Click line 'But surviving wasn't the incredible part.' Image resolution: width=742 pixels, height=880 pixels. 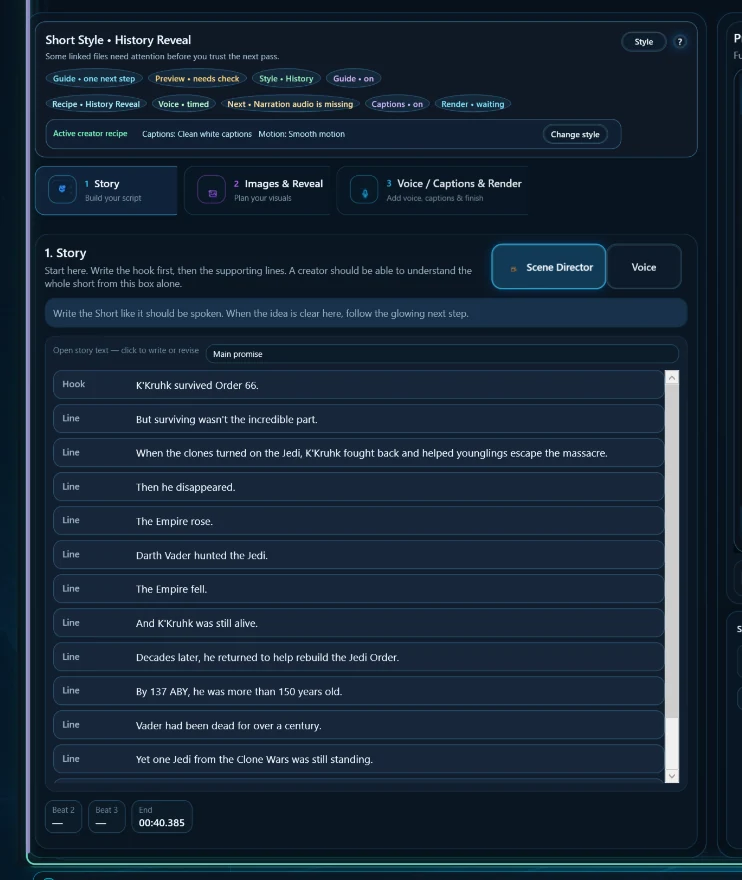click(359, 419)
